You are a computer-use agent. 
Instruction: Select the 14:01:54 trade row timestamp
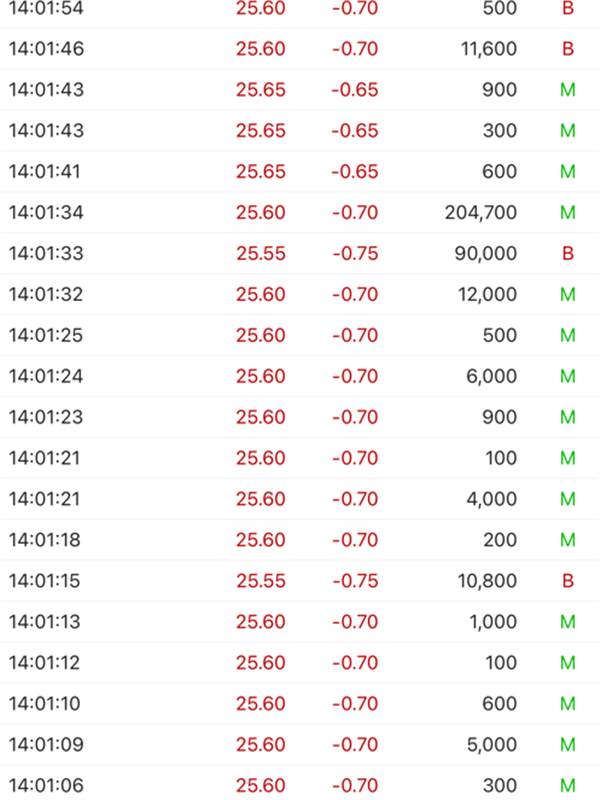tap(46, 8)
